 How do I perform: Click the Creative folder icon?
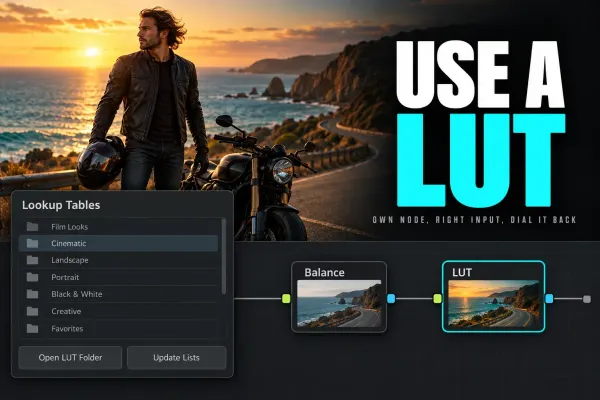pyautogui.click(x=33, y=311)
